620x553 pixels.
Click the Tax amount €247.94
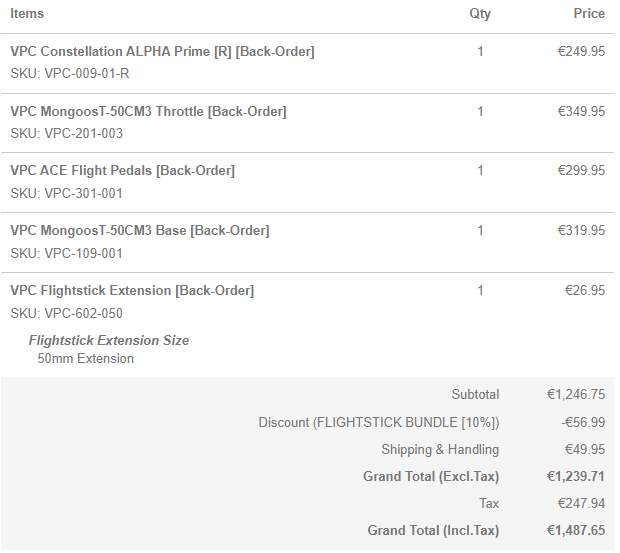(x=581, y=504)
